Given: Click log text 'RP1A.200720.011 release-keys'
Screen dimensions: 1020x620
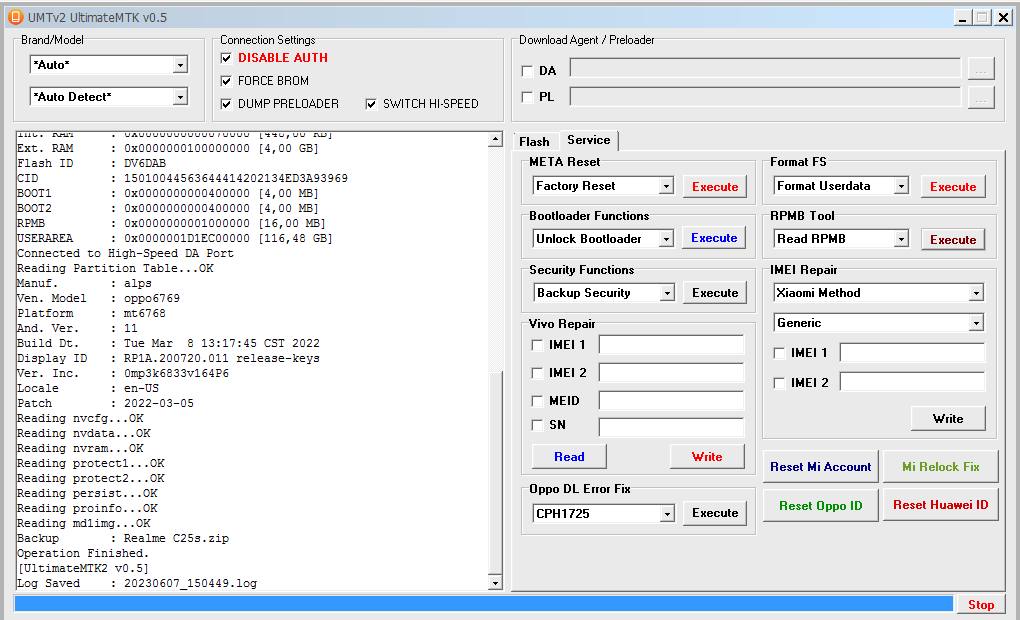Looking at the screenshot, I should point(222,358).
